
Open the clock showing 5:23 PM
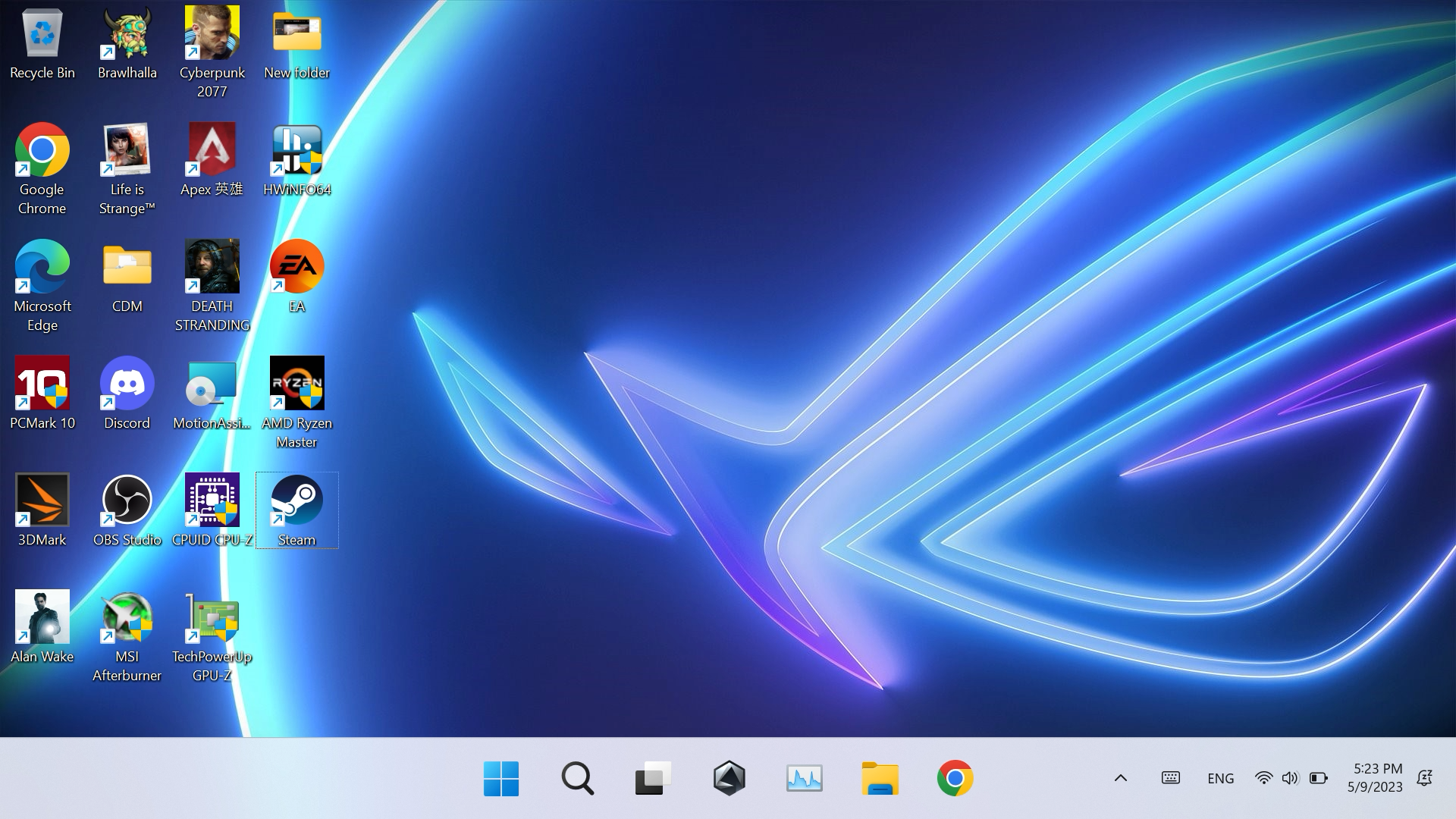pos(1376,778)
